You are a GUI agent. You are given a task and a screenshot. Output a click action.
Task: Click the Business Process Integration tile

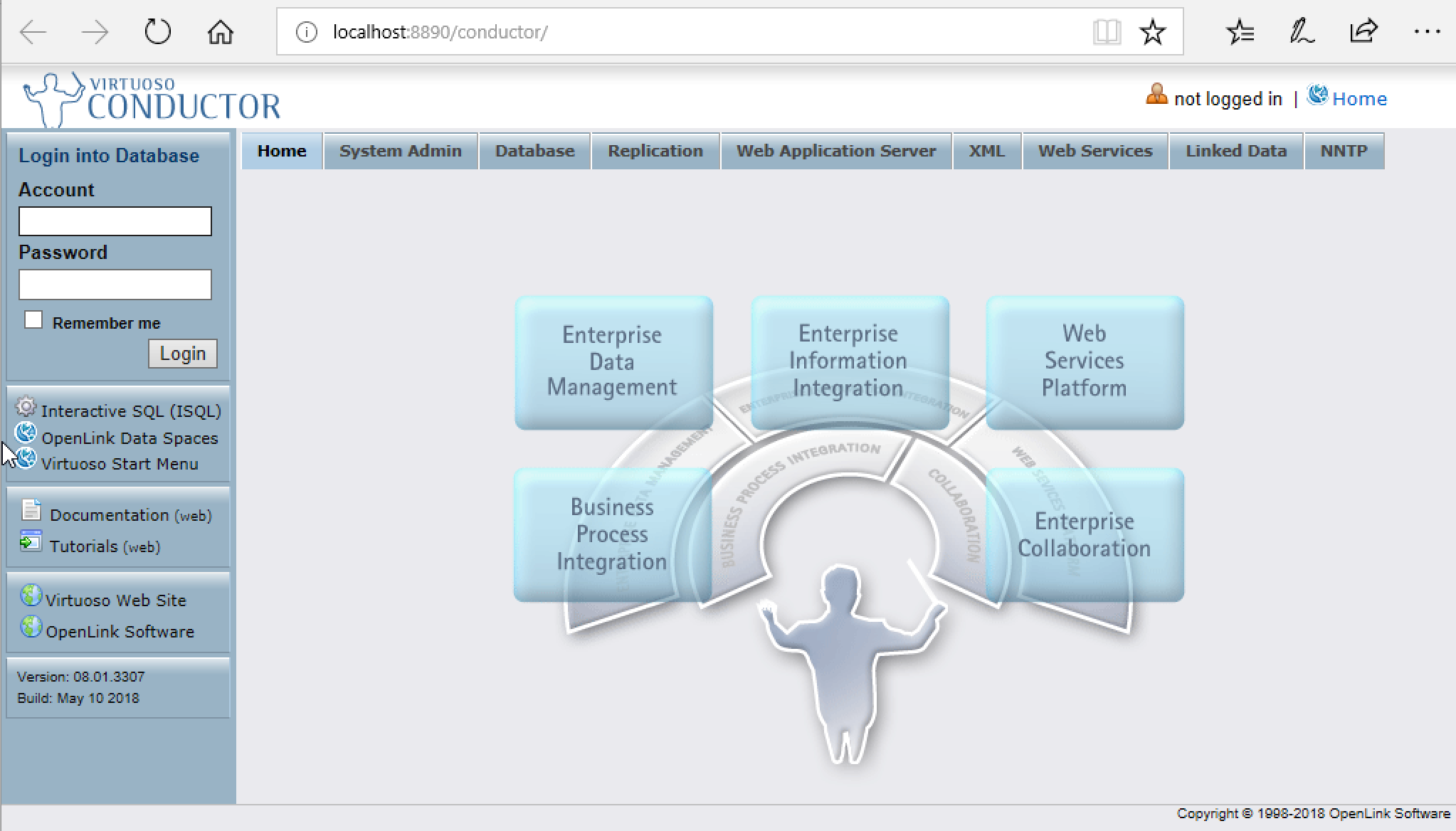point(612,535)
